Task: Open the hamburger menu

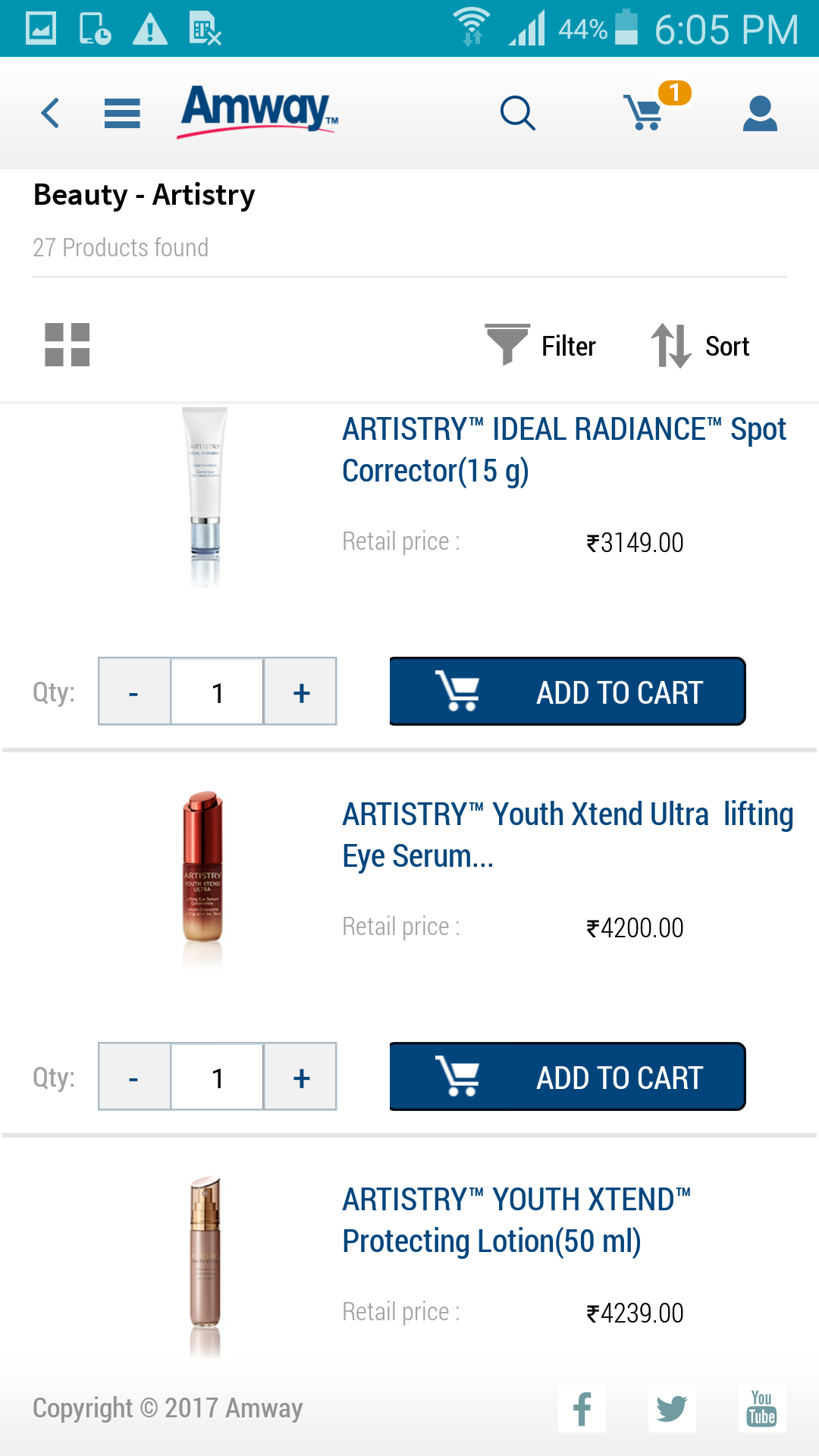Action: [122, 114]
